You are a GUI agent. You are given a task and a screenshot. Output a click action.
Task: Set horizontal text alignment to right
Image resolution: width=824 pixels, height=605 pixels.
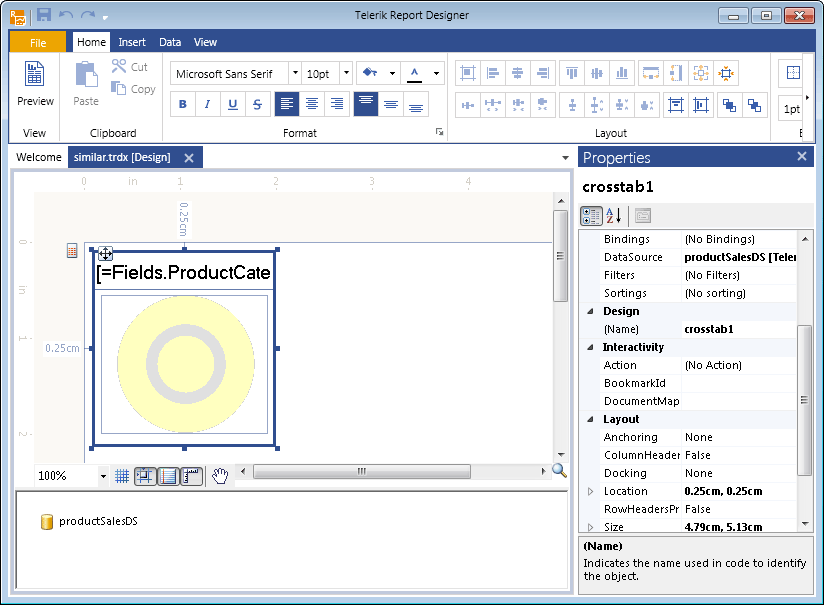337,104
